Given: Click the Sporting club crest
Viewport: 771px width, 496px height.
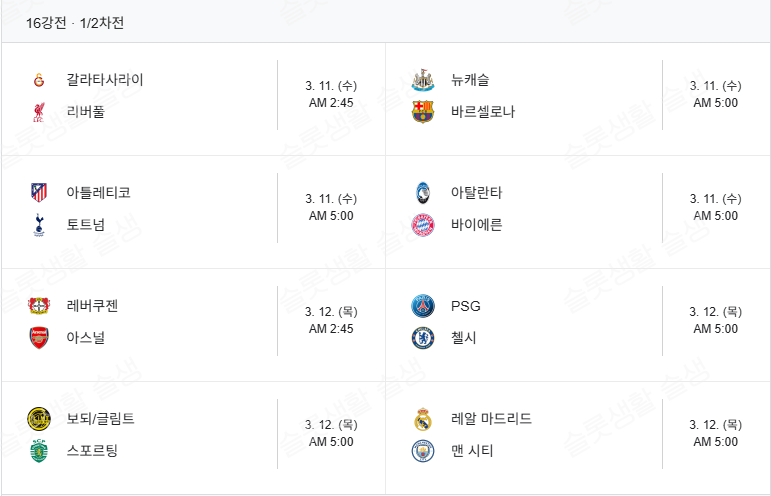Looking at the screenshot, I should tap(39, 451).
